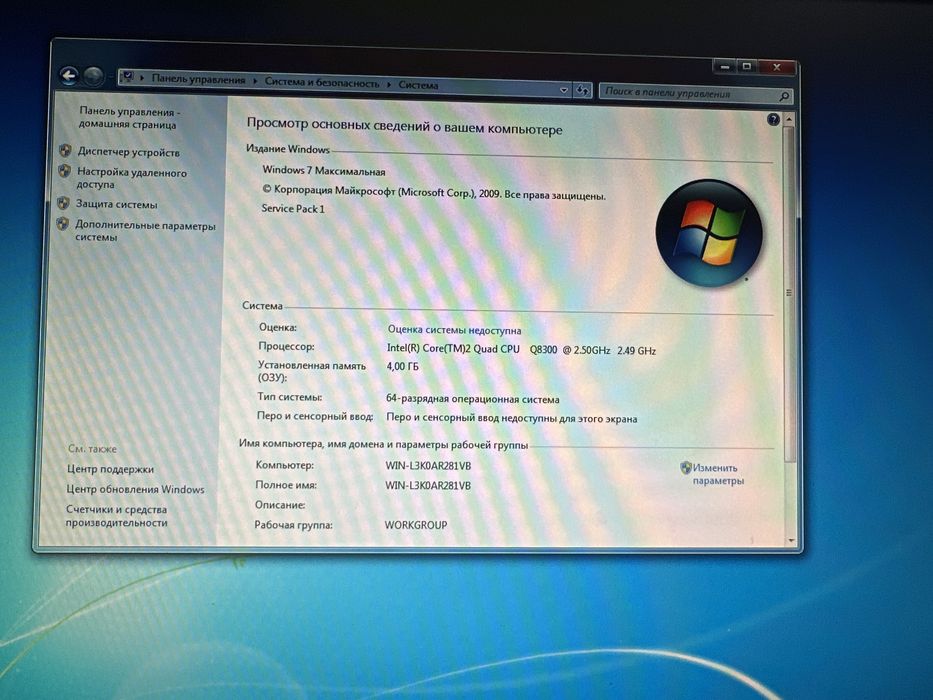This screenshot has width=933, height=700.
Task: Click the scrollbar down arrow
Action: 791,540
